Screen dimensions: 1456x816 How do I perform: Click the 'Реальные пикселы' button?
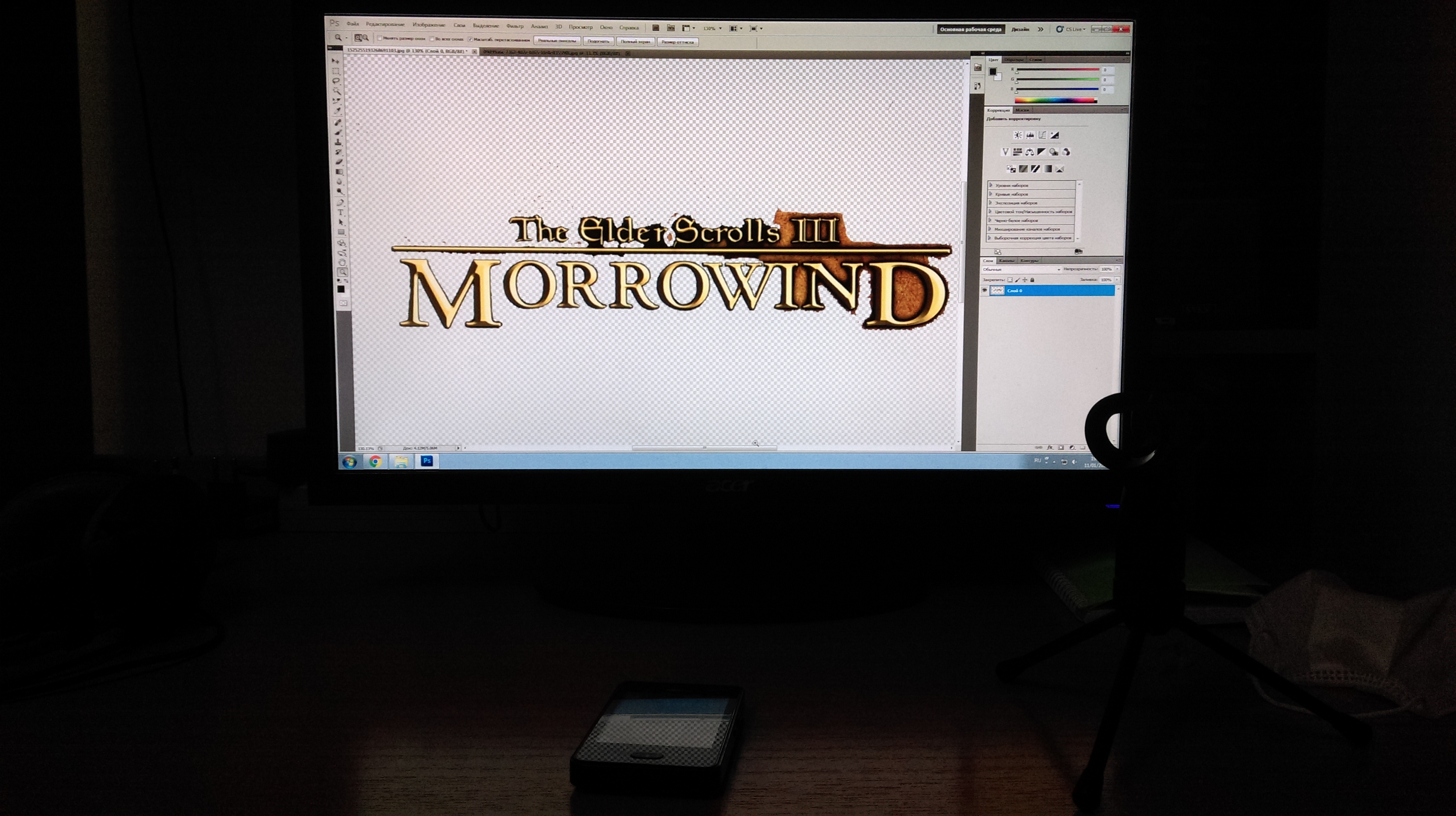pos(557,41)
